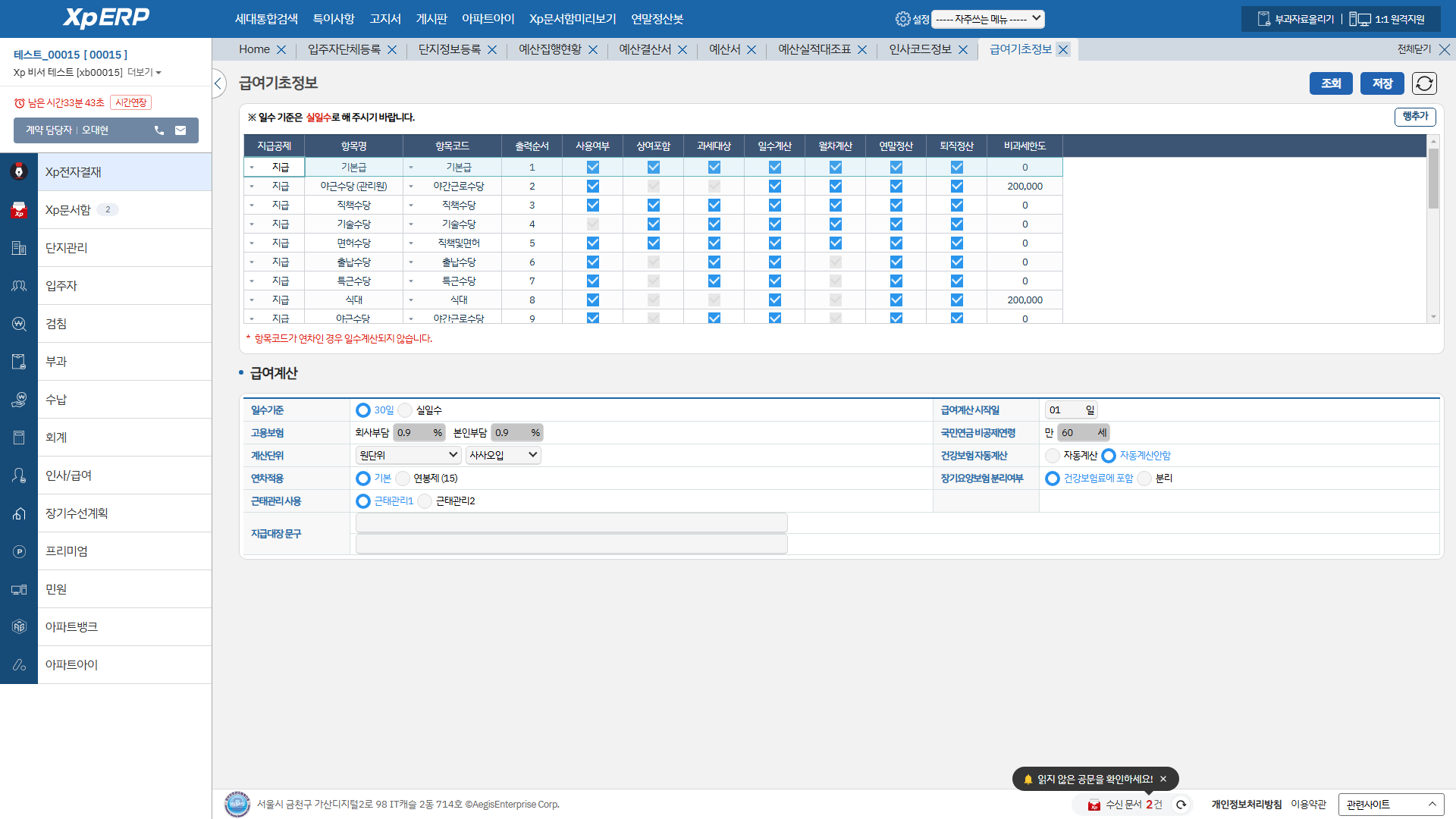Open the 관련사이트 dropdown in the footer
The image size is (1456, 819).
click(x=1391, y=805)
